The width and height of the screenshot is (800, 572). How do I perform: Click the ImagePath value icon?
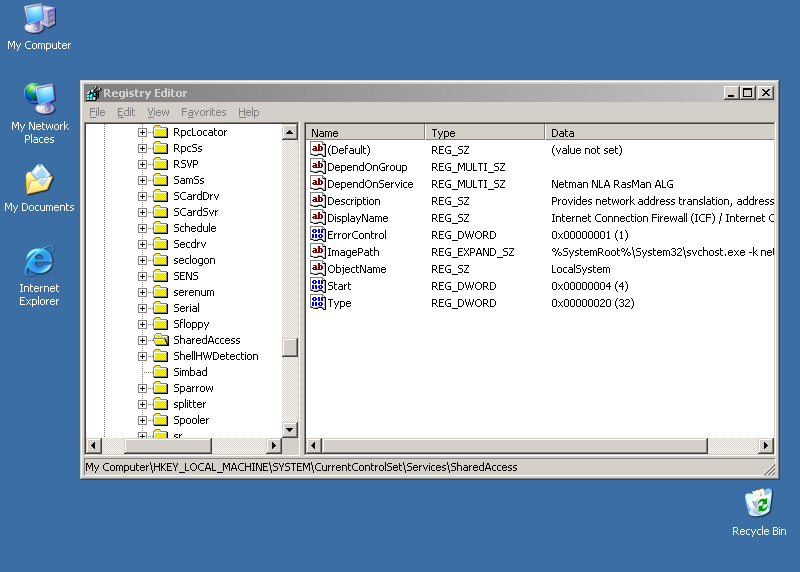pyautogui.click(x=317, y=252)
